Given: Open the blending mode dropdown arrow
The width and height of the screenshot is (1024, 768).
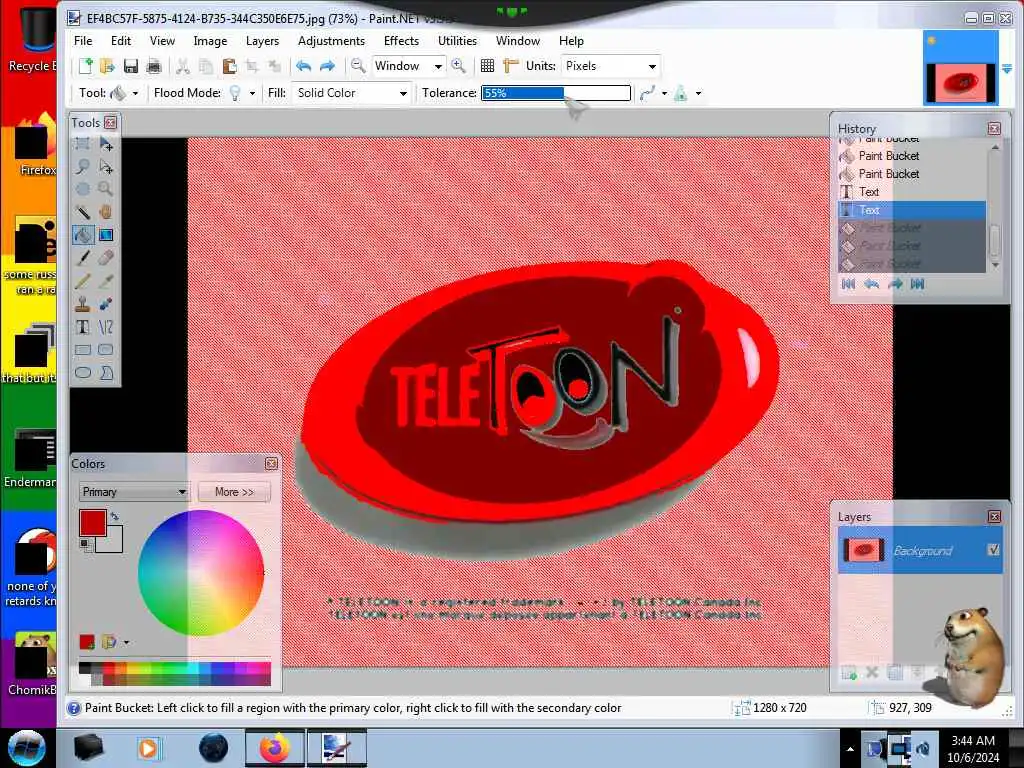Looking at the screenshot, I should (x=698, y=93).
